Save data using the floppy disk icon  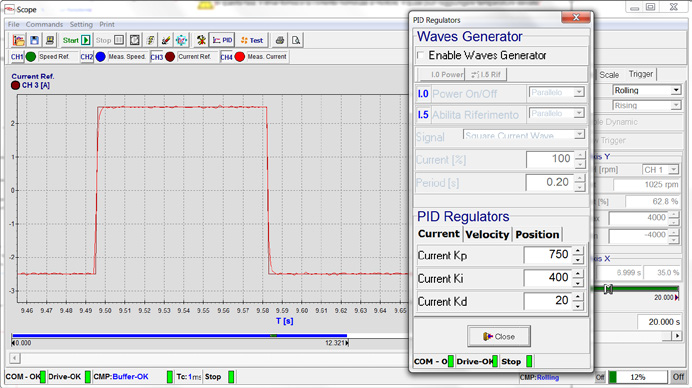[34, 40]
